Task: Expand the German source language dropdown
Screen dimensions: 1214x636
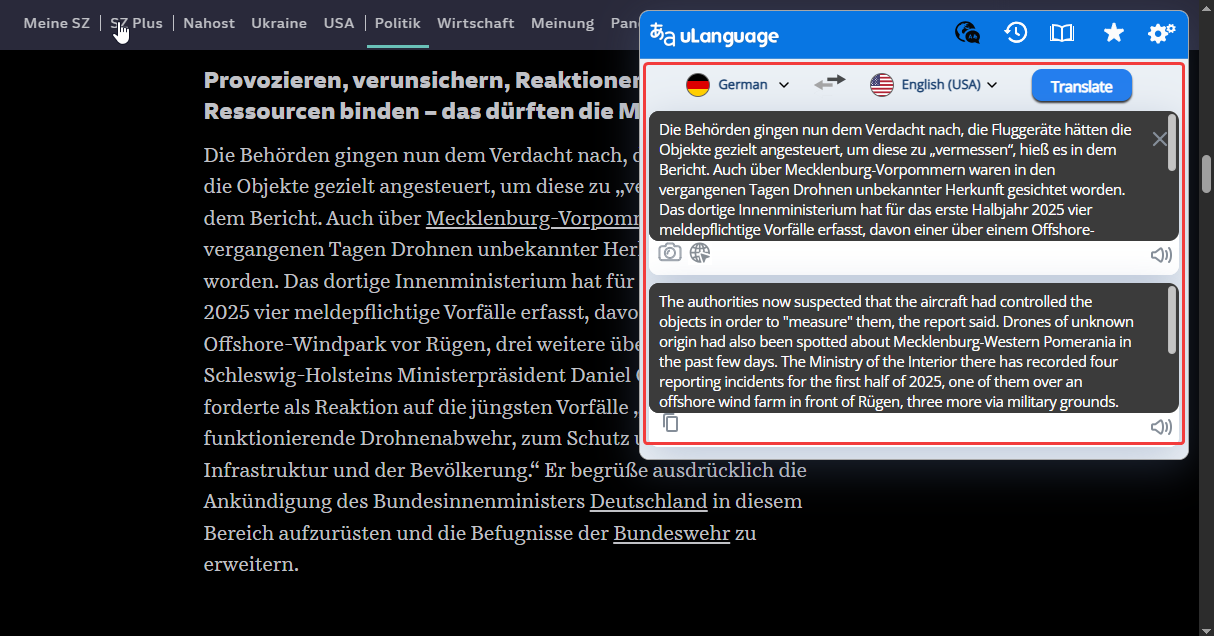Action: coord(738,85)
